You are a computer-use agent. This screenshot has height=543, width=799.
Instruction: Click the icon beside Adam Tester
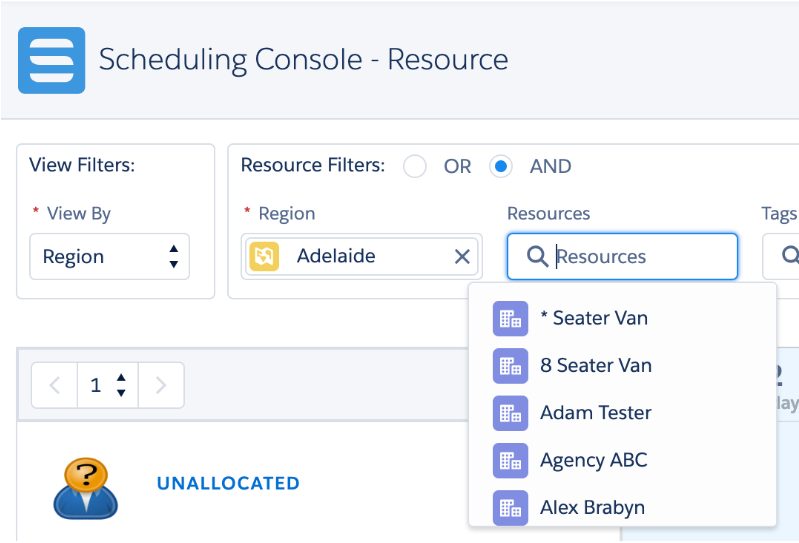tap(510, 413)
